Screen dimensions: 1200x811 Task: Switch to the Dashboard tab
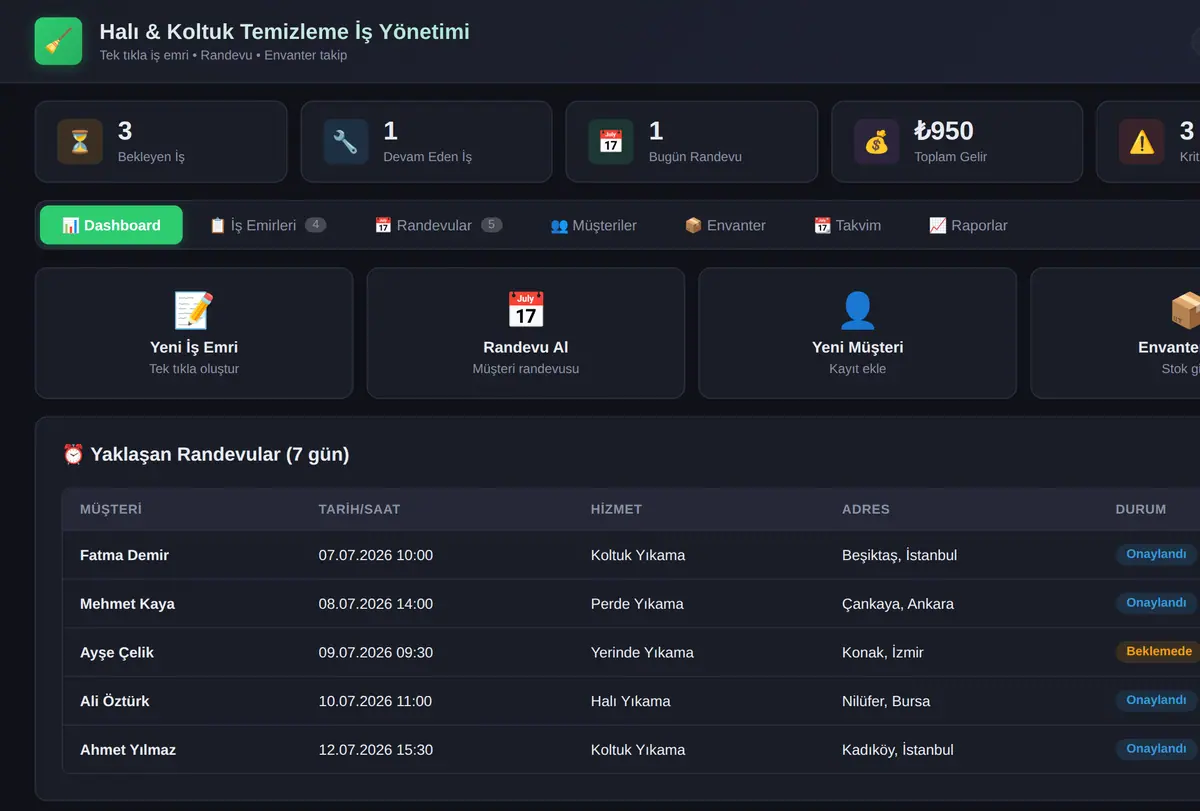[x=111, y=225]
